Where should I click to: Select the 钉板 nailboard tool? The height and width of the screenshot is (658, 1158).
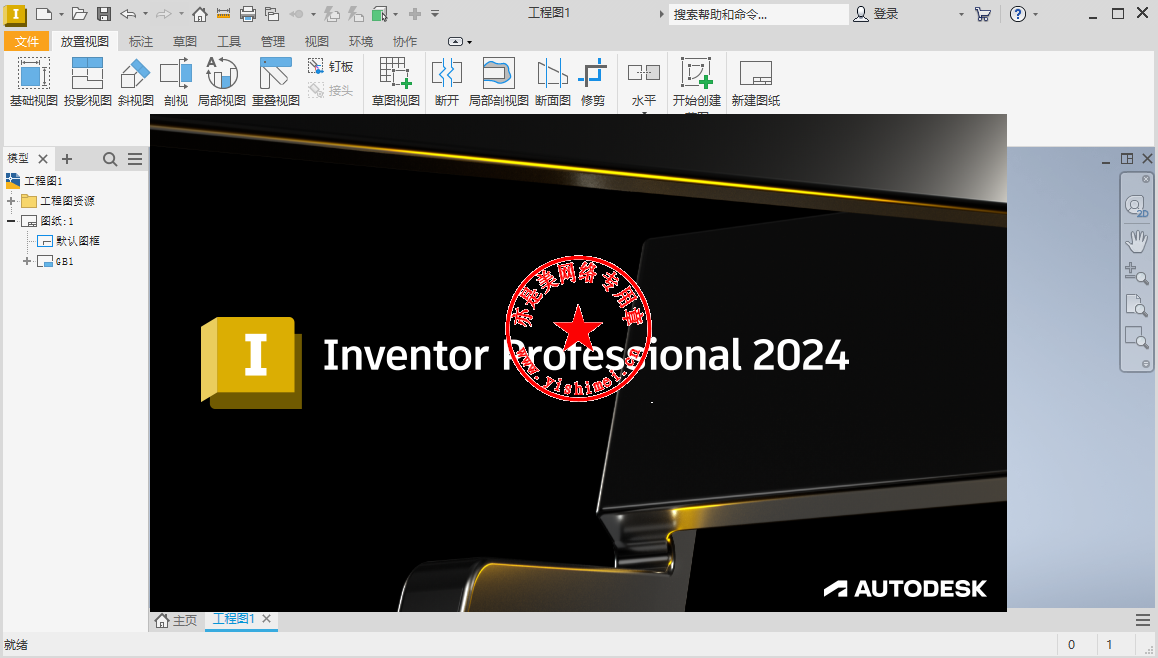[x=330, y=66]
